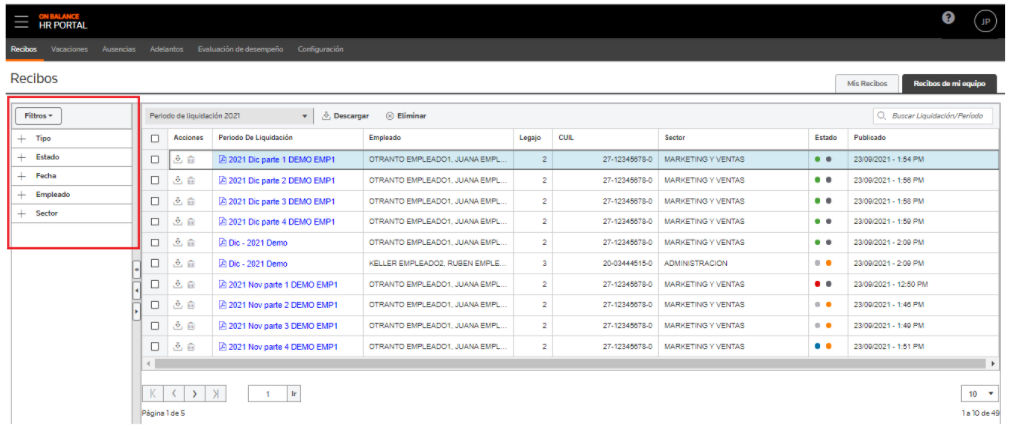Select the Recibos de mi equipo tab
This screenshot has height=432, width=1009.
coord(949,84)
